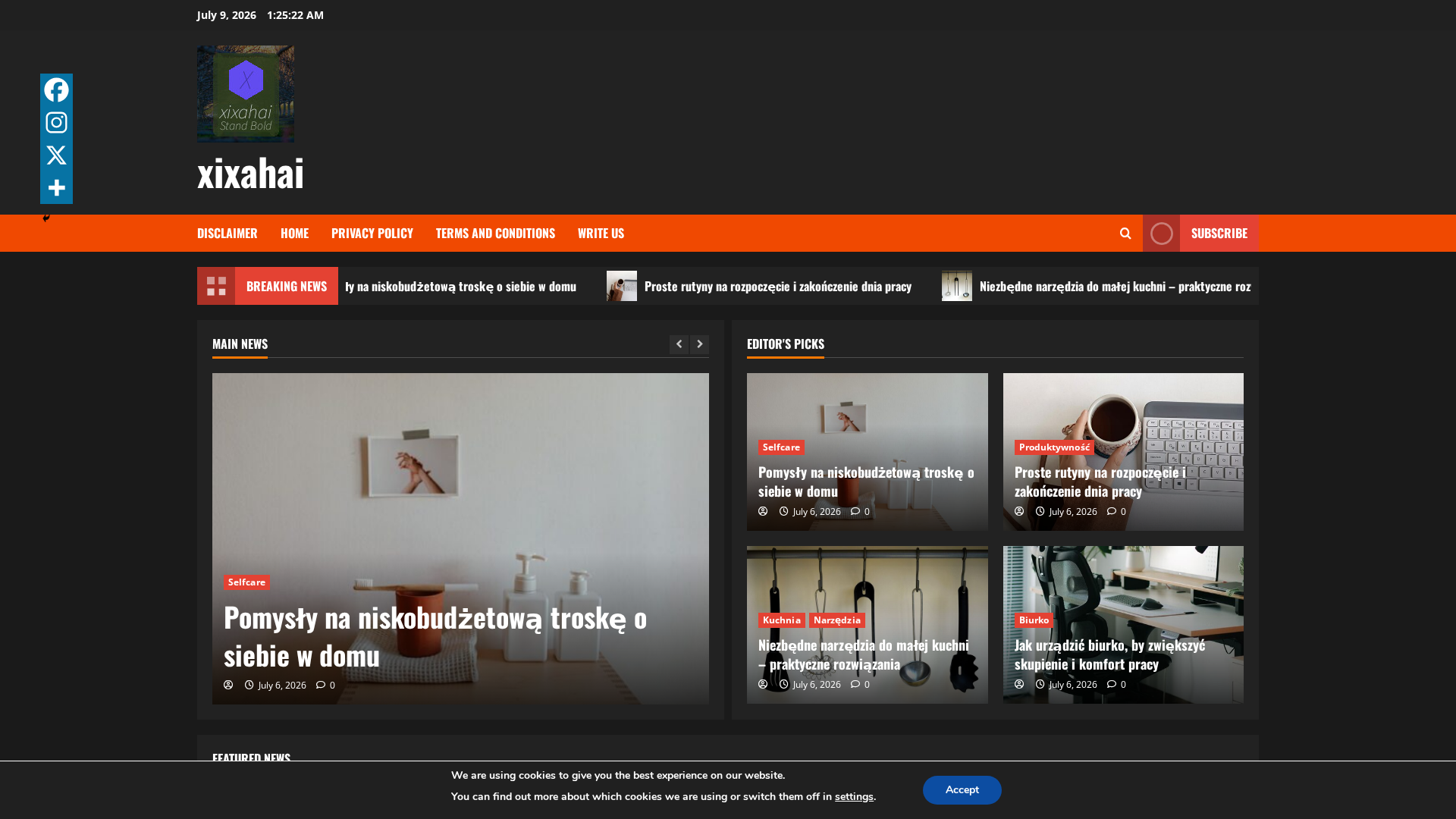Go to the Home menu item
This screenshot has width=1456, height=819.
click(294, 234)
